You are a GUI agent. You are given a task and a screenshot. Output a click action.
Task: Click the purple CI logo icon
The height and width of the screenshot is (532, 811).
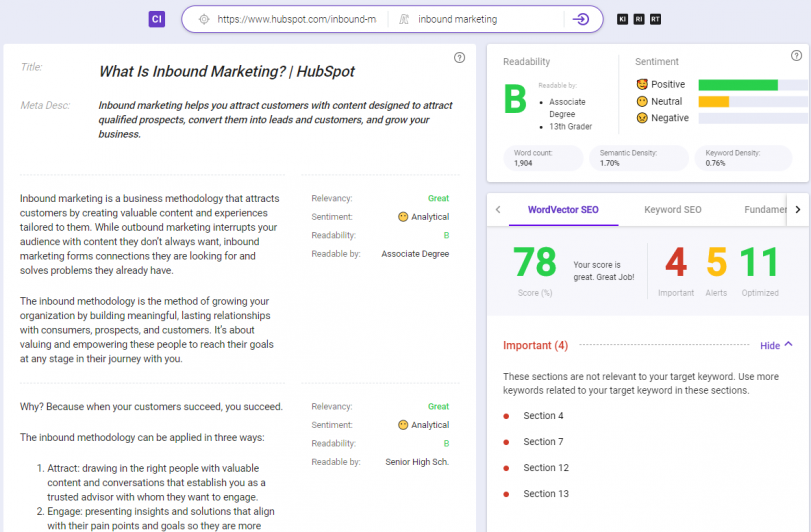coord(157,19)
